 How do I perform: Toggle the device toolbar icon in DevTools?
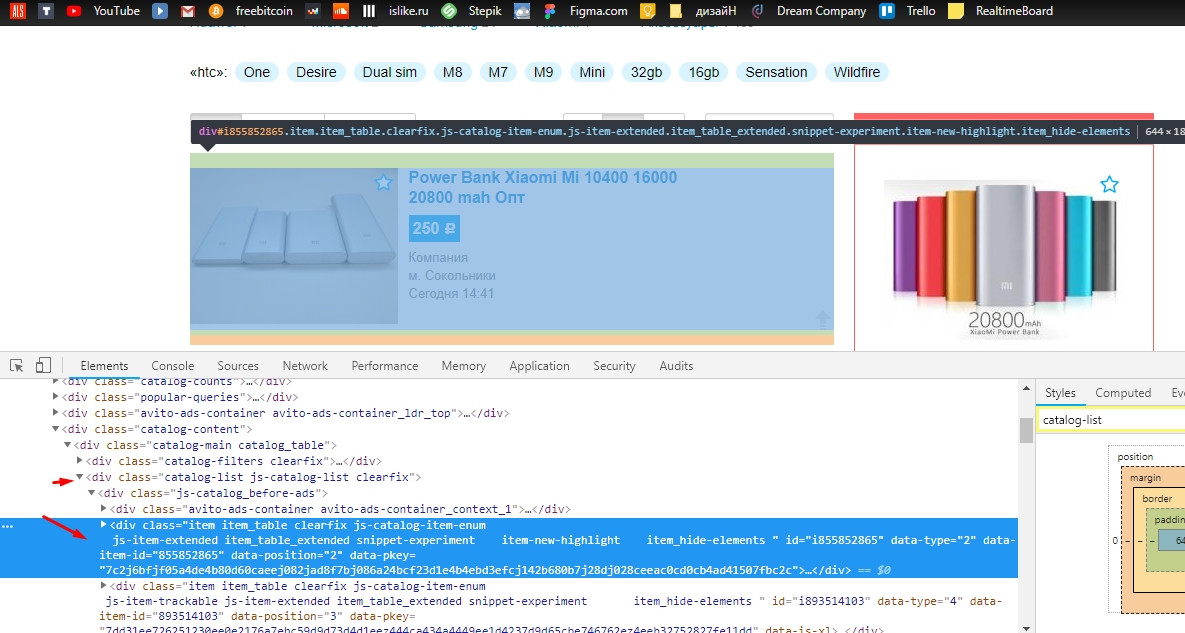pos(43,366)
